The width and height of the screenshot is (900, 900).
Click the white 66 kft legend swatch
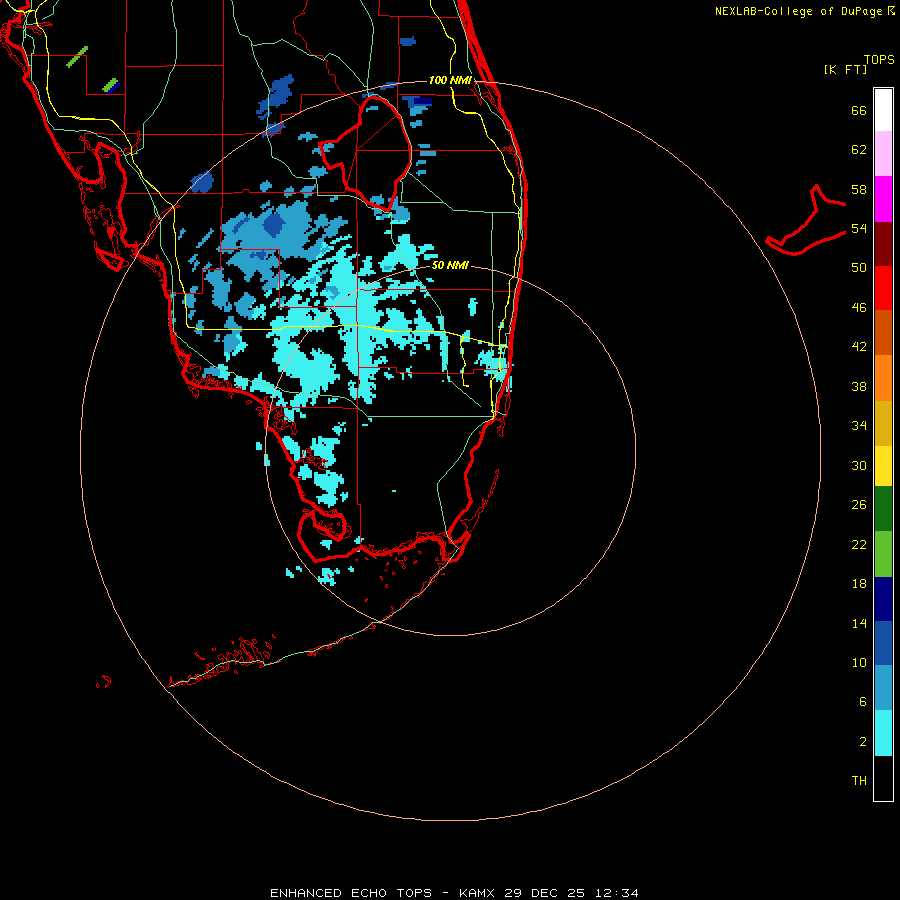[x=883, y=110]
